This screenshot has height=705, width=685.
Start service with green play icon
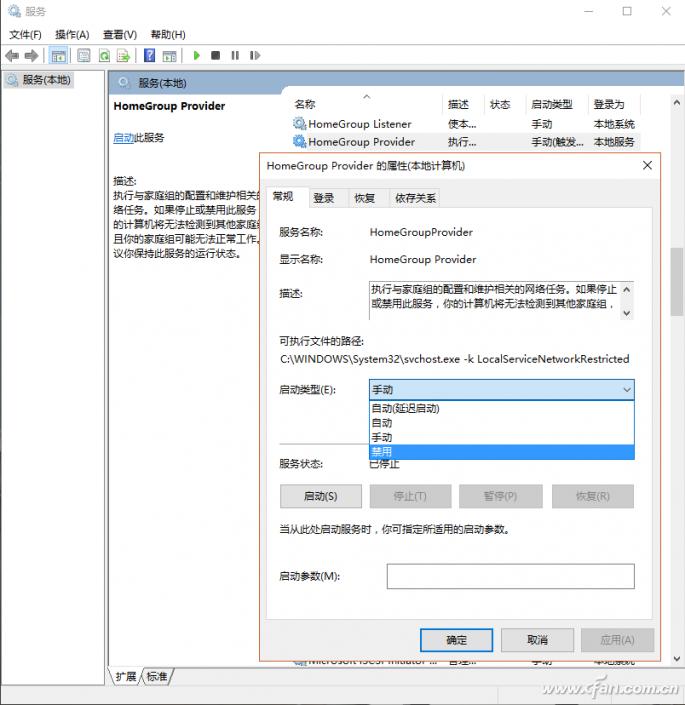pos(196,55)
